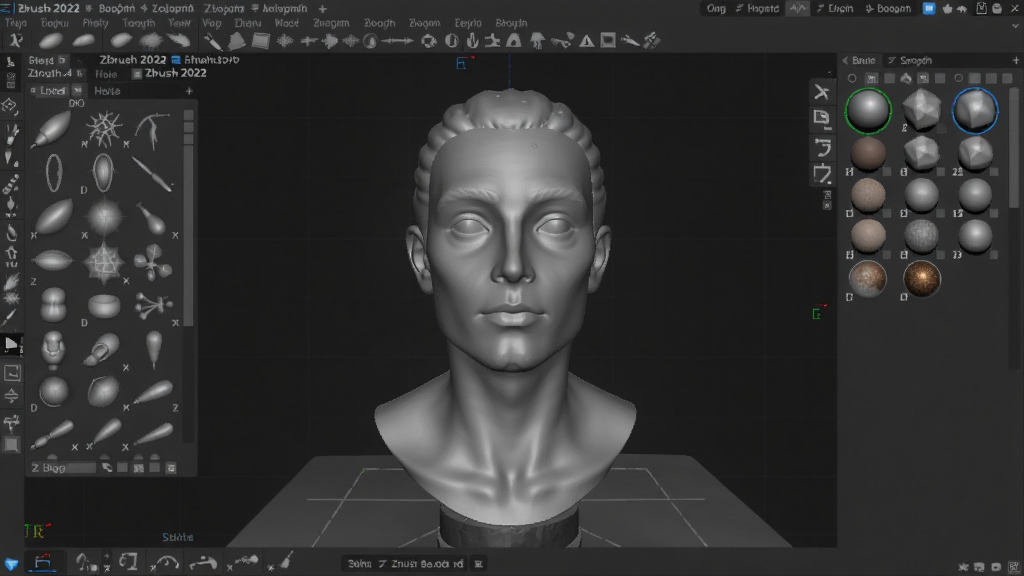Click the Z Bigg field in brush panel
The height and width of the screenshot is (576, 1024).
[63, 468]
